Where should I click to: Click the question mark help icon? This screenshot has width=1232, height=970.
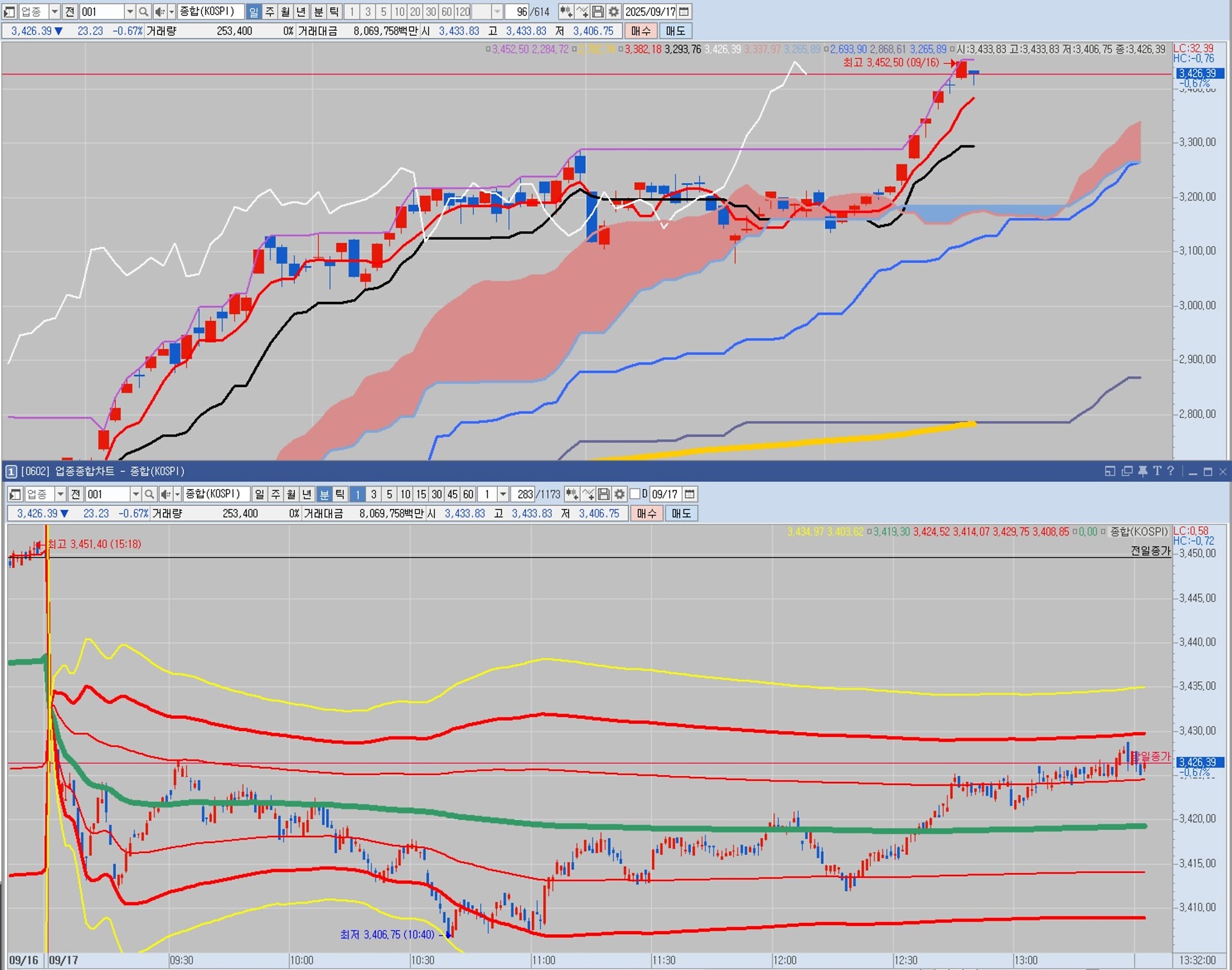[x=1170, y=471]
